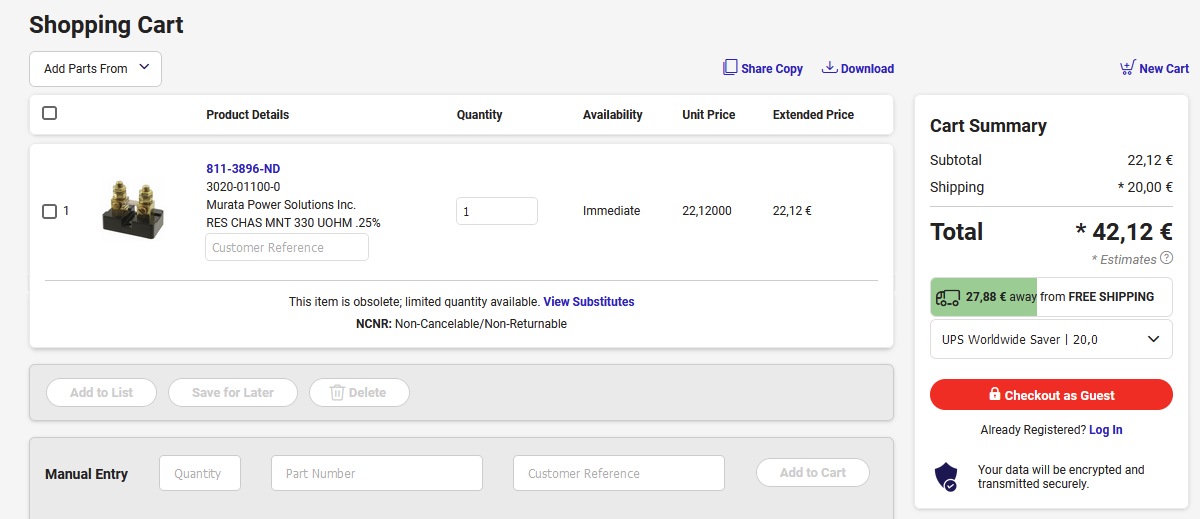
Task: Click the View Substitutes link
Action: [588, 302]
